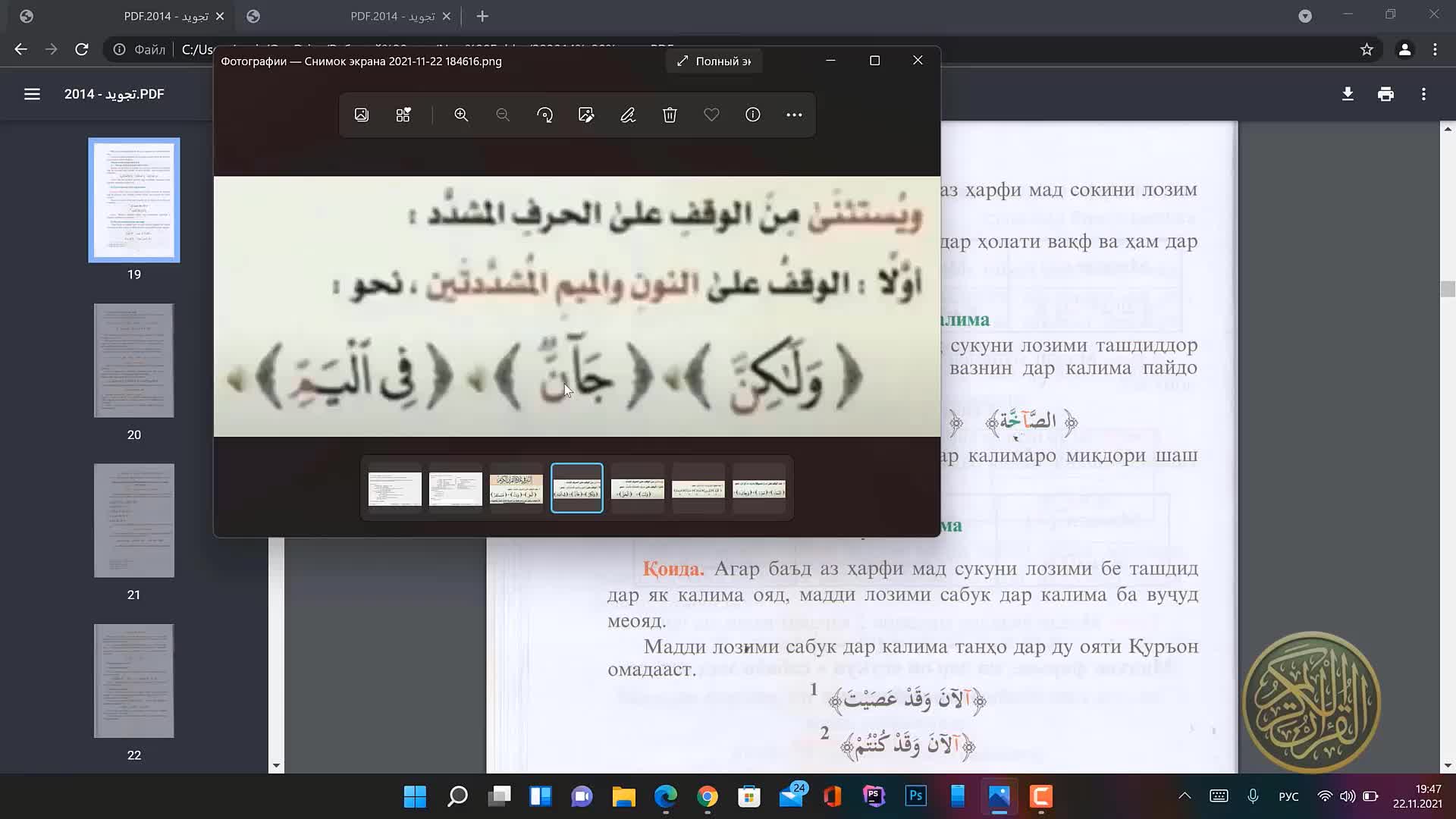Download the PDF document
The width and height of the screenshot is (1456, 819).
1348,94
